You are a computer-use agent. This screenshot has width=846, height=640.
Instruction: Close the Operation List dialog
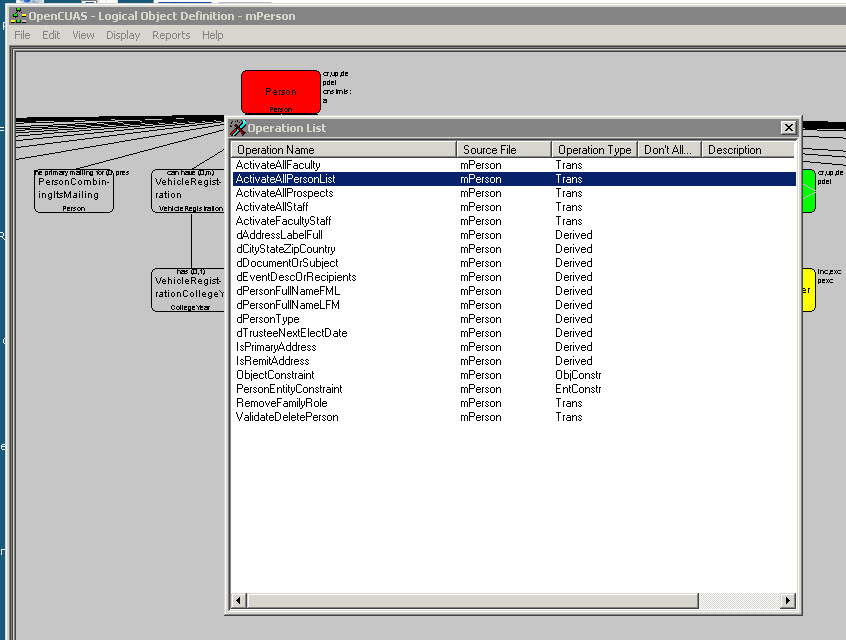tap(788, 128)
